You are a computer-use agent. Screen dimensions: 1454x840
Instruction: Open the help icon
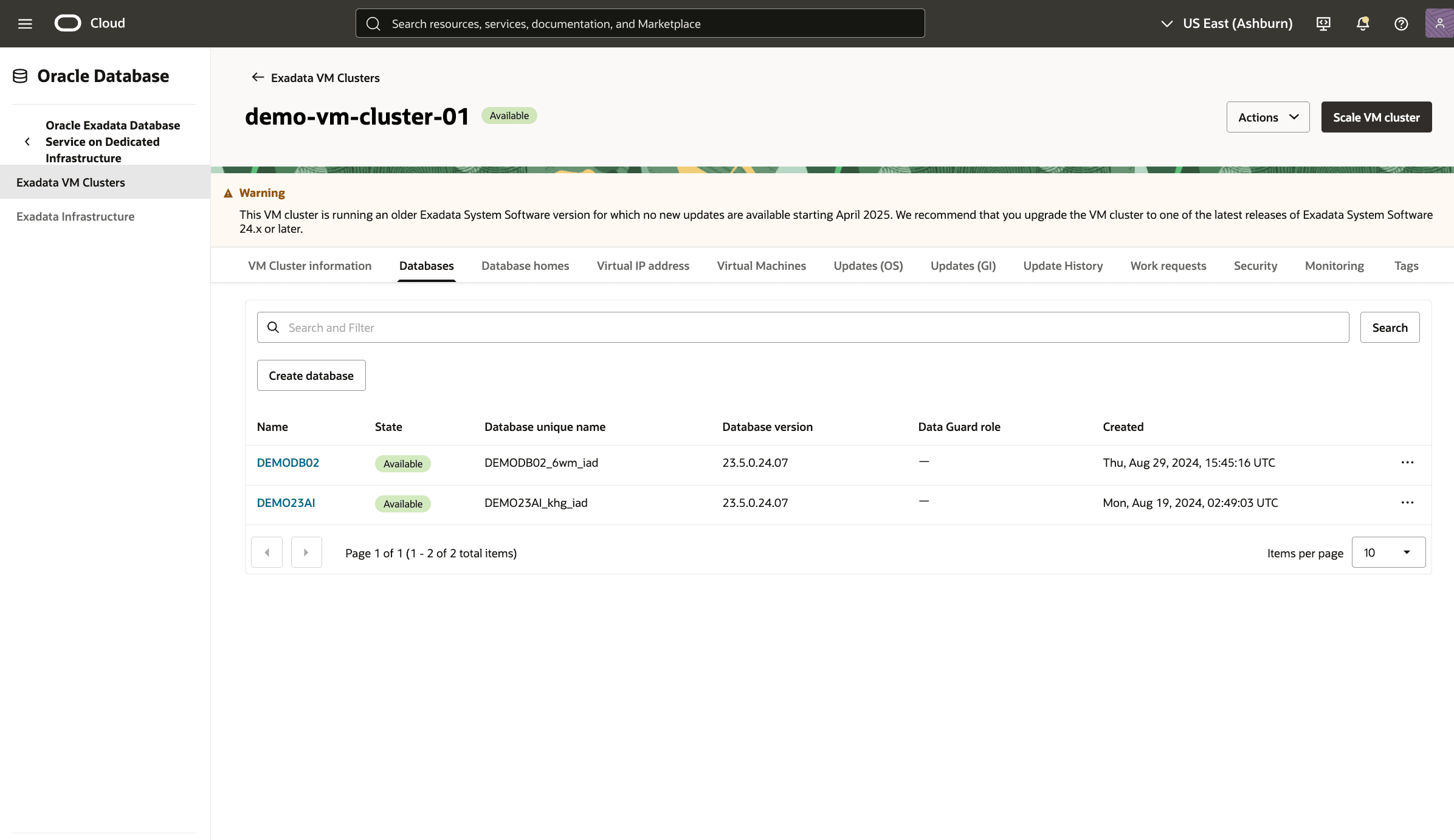point(1401,23)
